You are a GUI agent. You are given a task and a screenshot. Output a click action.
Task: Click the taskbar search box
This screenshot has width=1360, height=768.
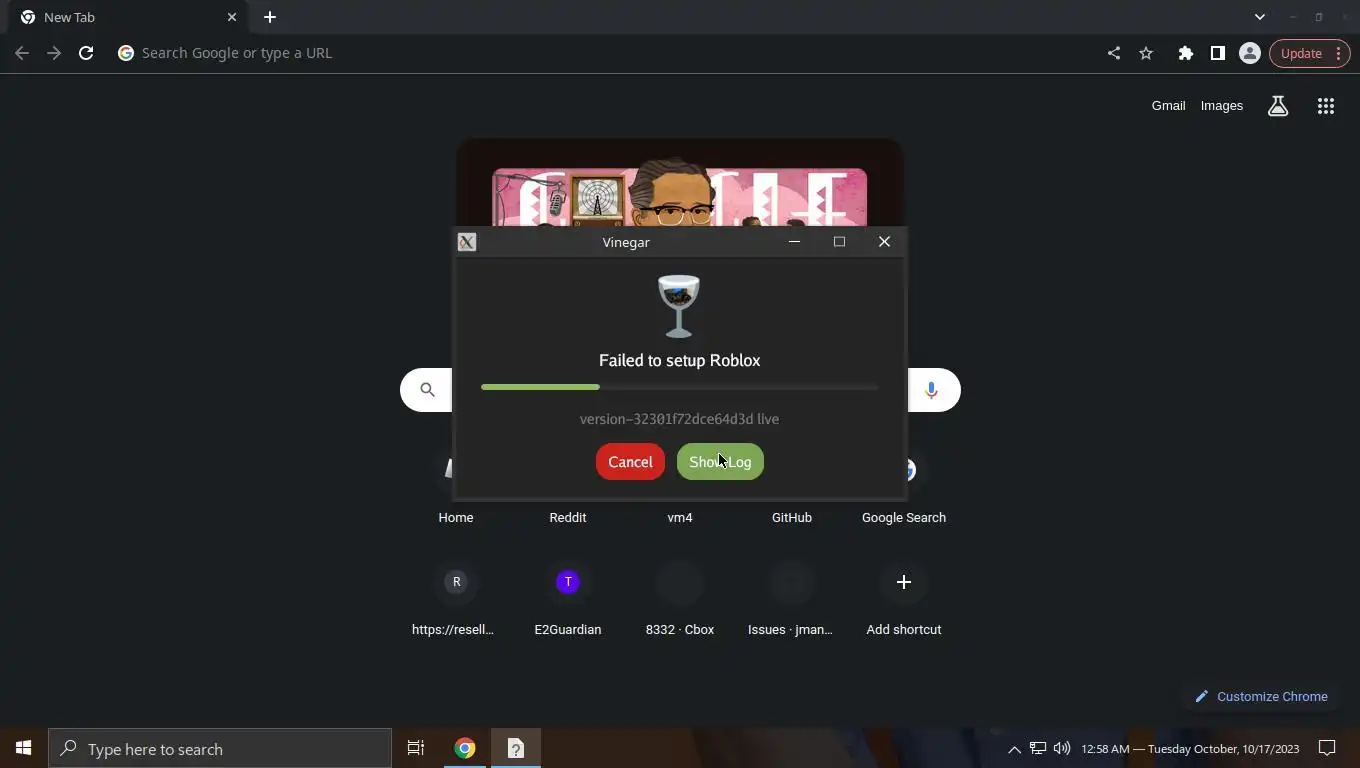pyautogui.click(x=220, y=749)
